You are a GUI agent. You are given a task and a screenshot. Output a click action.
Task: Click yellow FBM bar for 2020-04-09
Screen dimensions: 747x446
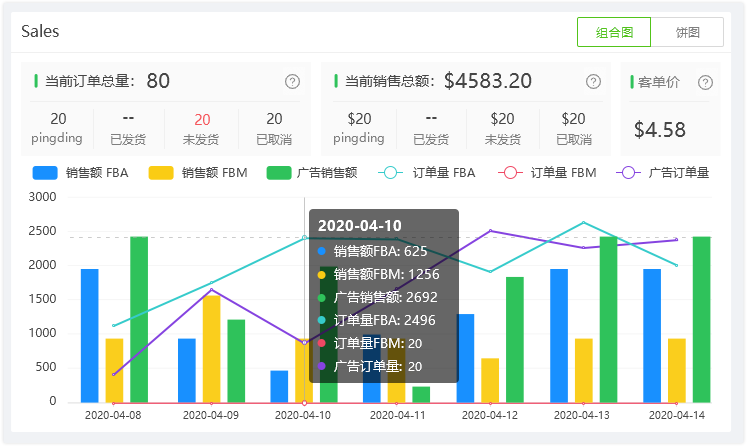(x=212, y=349)
